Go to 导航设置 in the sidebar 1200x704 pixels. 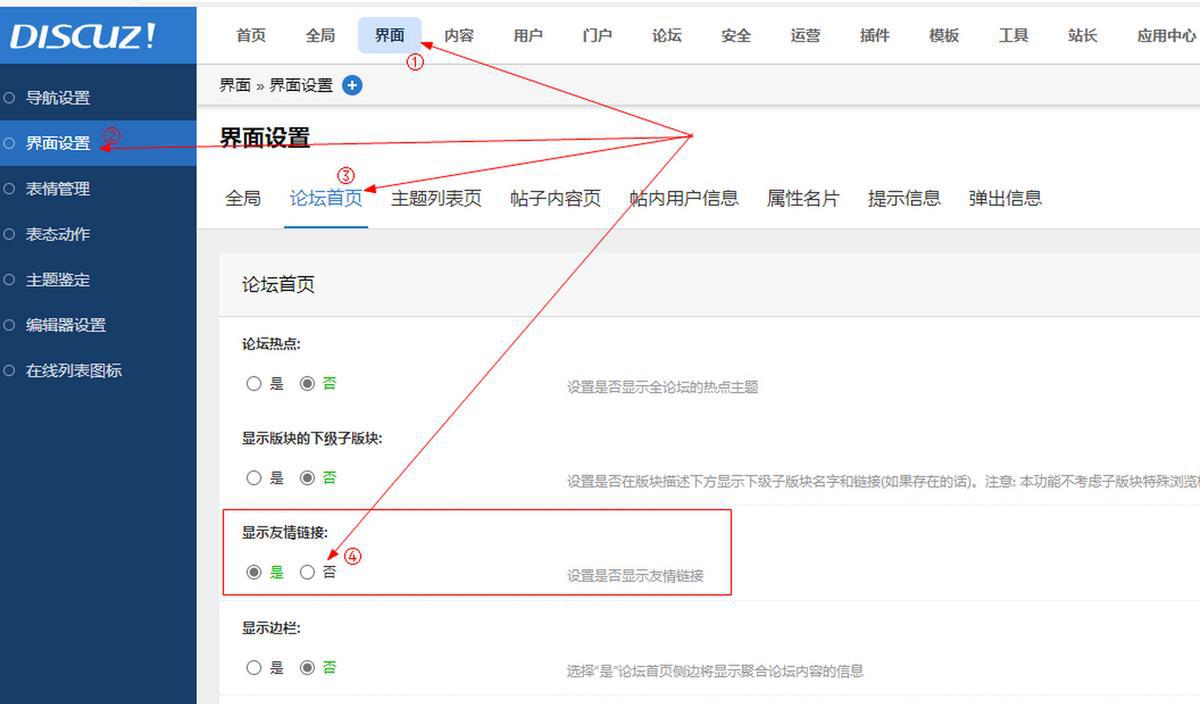coord(98,98)
